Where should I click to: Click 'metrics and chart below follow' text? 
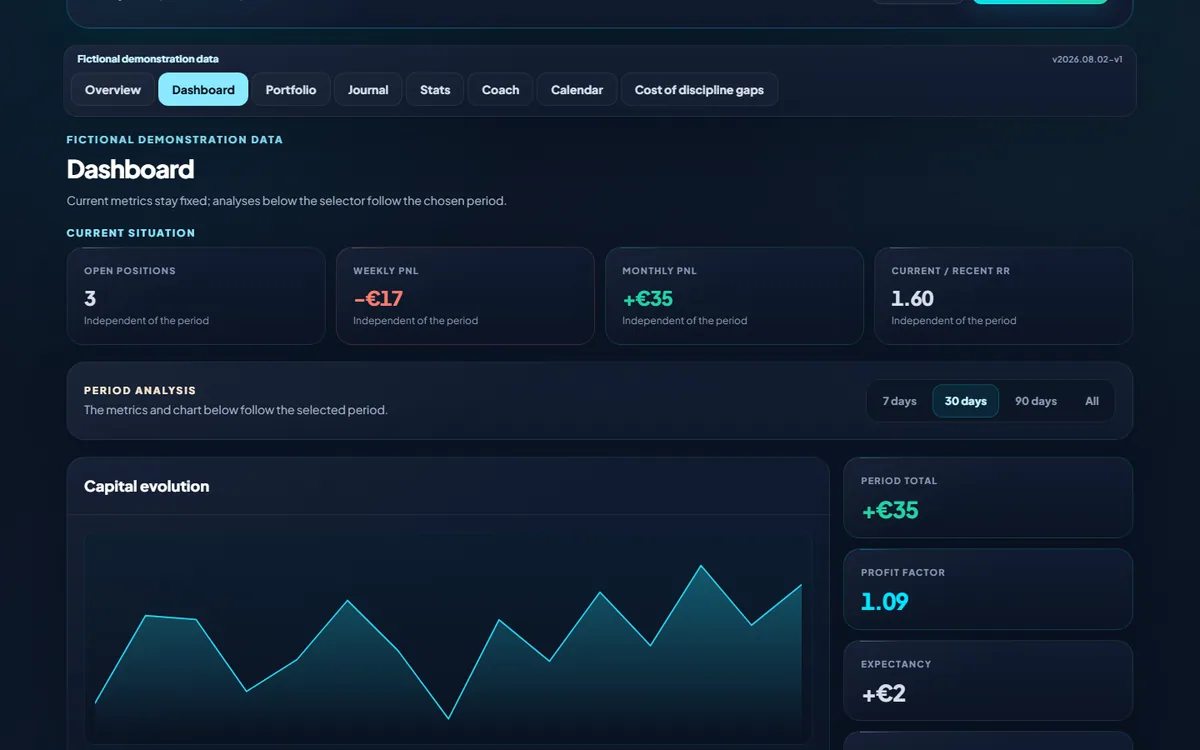pos(236,410)
